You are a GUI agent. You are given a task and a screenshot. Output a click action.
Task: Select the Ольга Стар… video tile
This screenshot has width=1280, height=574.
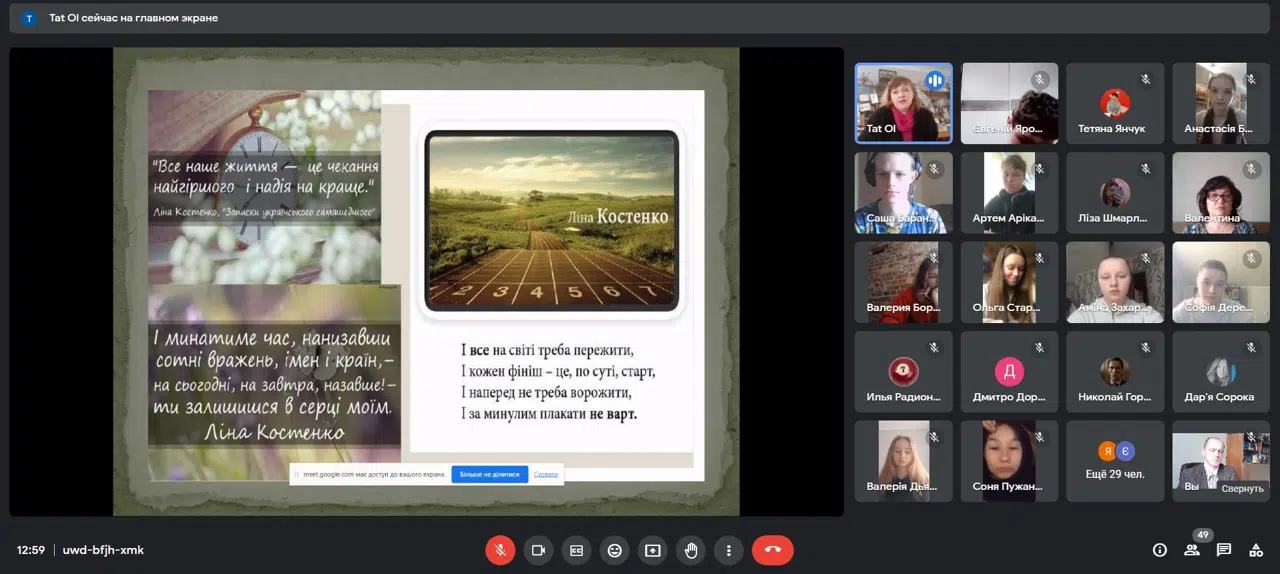[x=1009, y=282]
